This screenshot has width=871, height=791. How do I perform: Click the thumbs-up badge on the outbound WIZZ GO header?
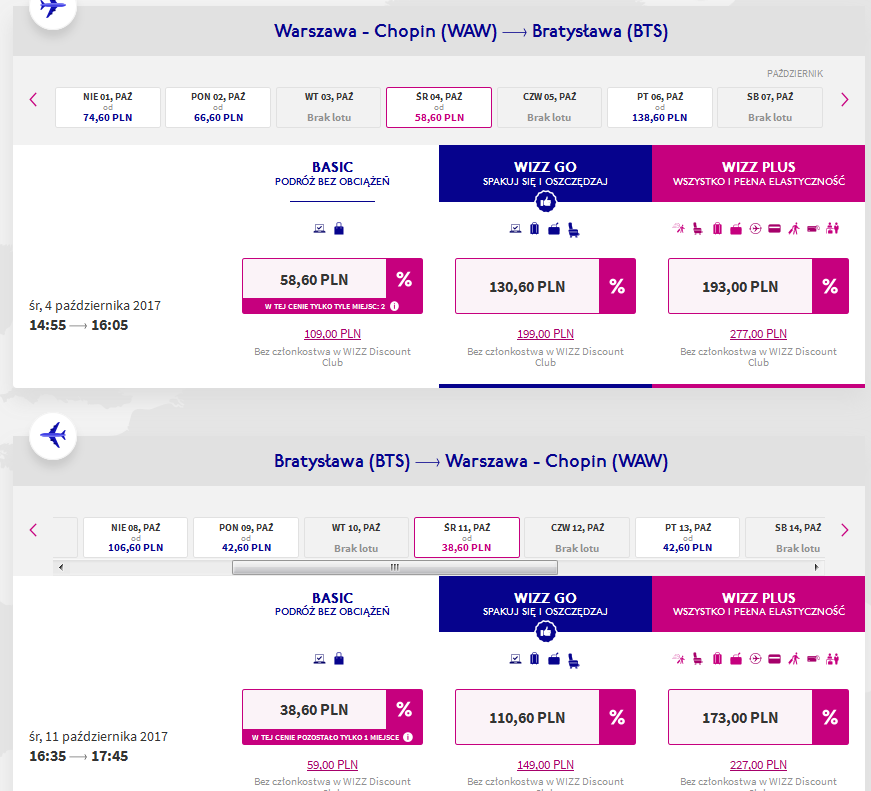(545, 202)
